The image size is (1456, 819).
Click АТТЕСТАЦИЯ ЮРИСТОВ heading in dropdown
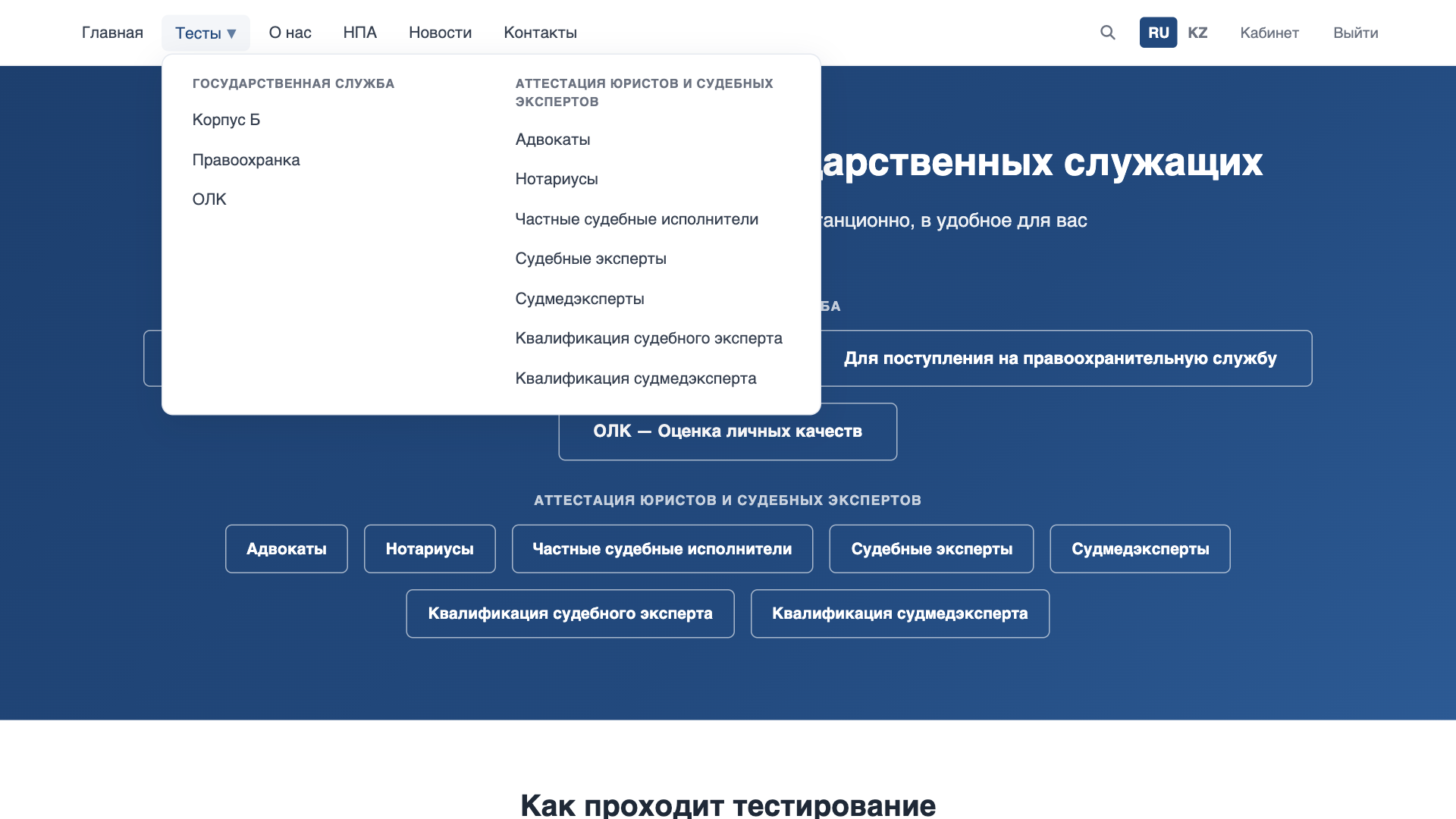tap(645, 93)
